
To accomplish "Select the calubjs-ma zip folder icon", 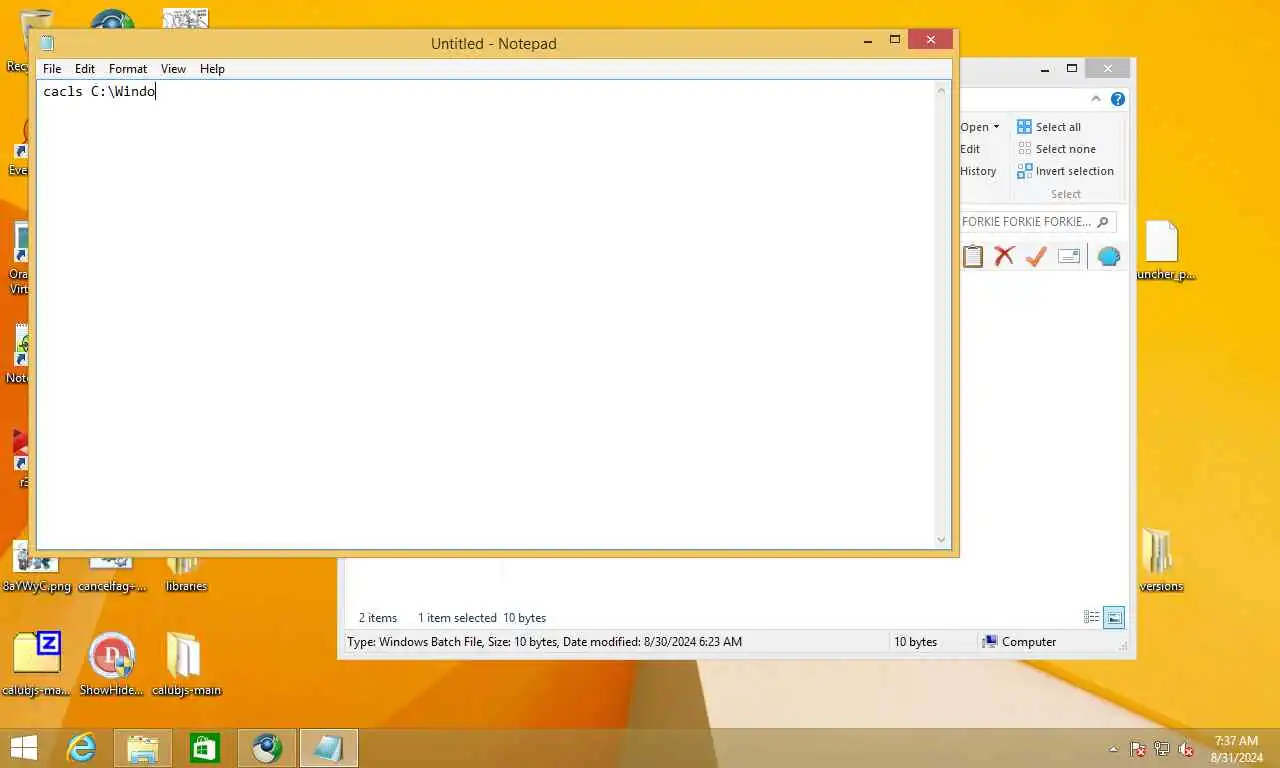I will 36,663.
